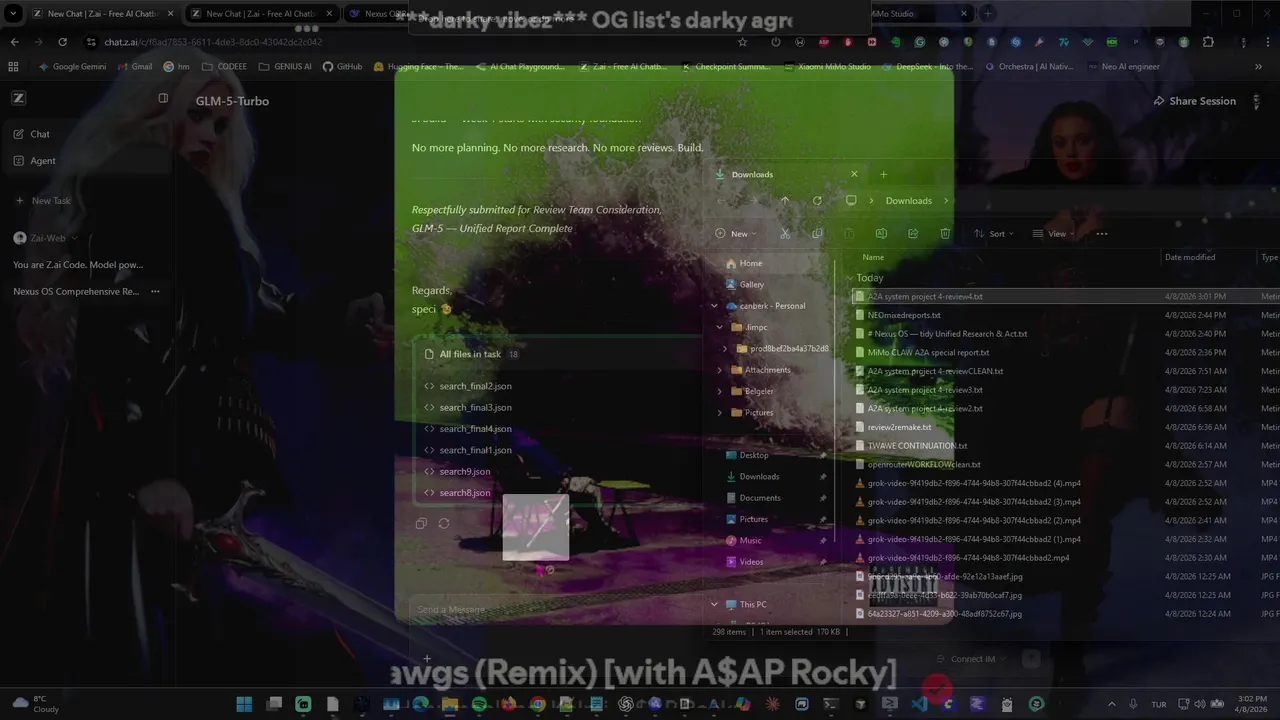This screenshot has width=1280, height=720.
Task: Open the View menu in File Explorer
Action: click(x=1054, y=234)
